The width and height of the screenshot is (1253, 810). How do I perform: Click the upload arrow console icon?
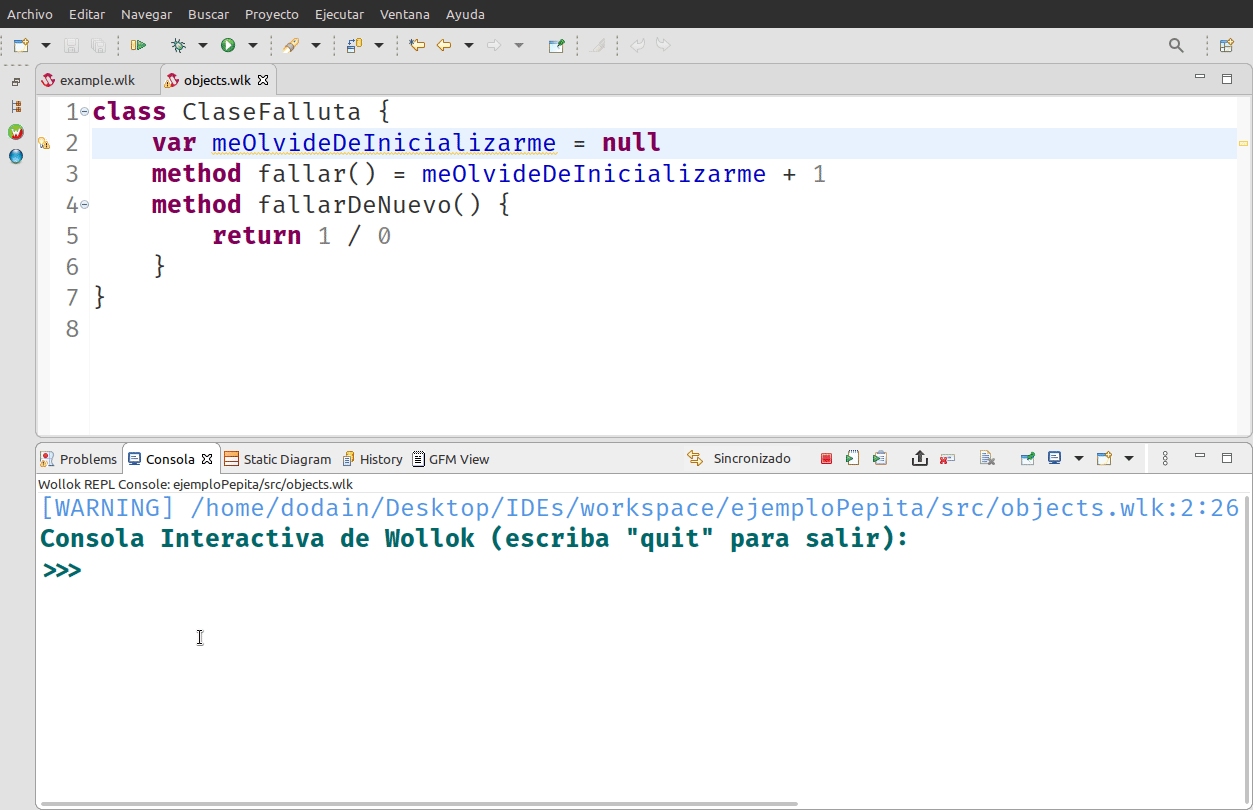(x=920, y=459)
